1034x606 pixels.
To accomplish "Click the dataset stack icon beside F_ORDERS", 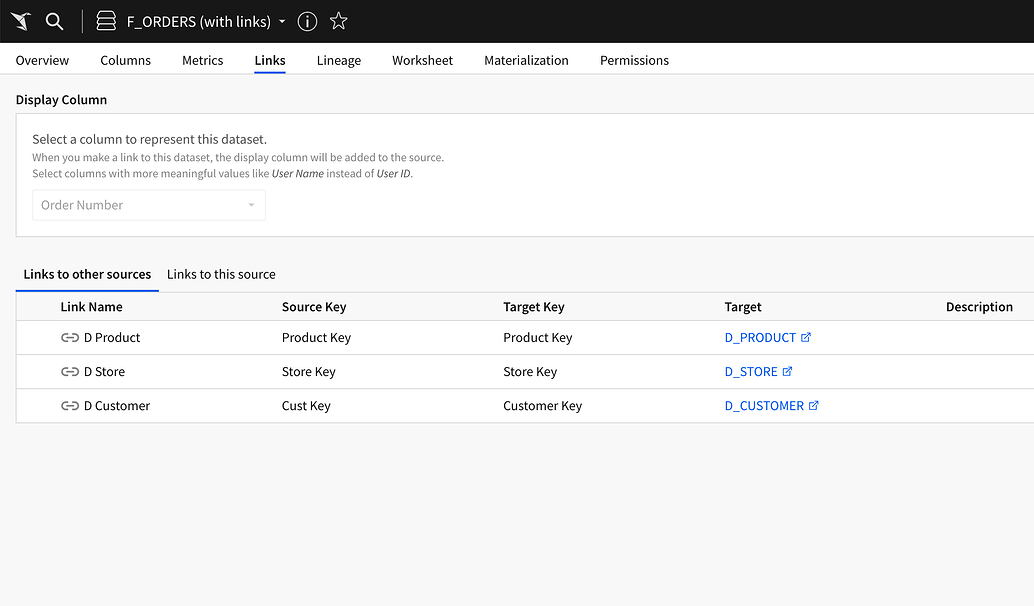I will [106, 21].
